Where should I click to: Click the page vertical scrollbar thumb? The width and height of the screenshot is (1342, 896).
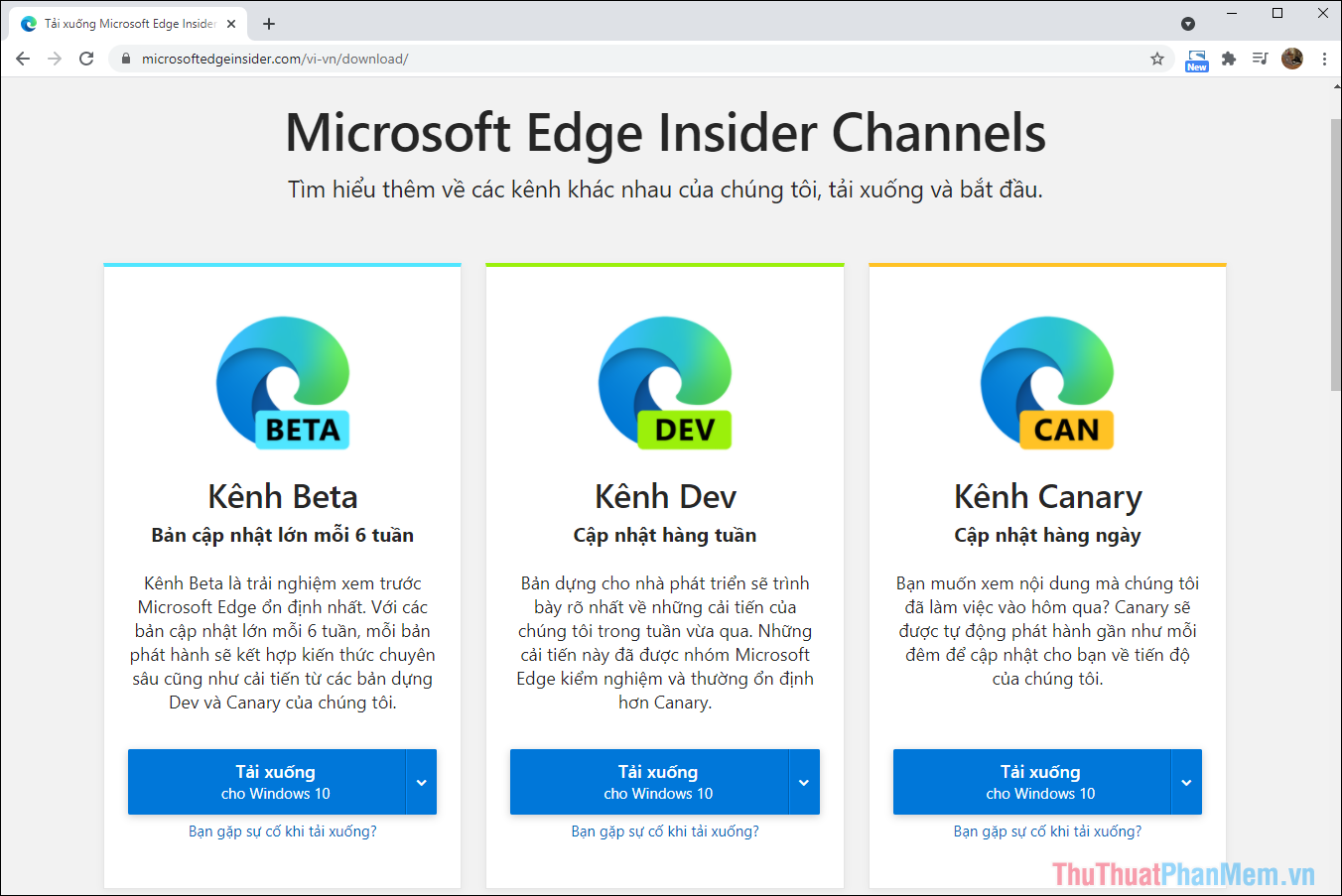1335,255
